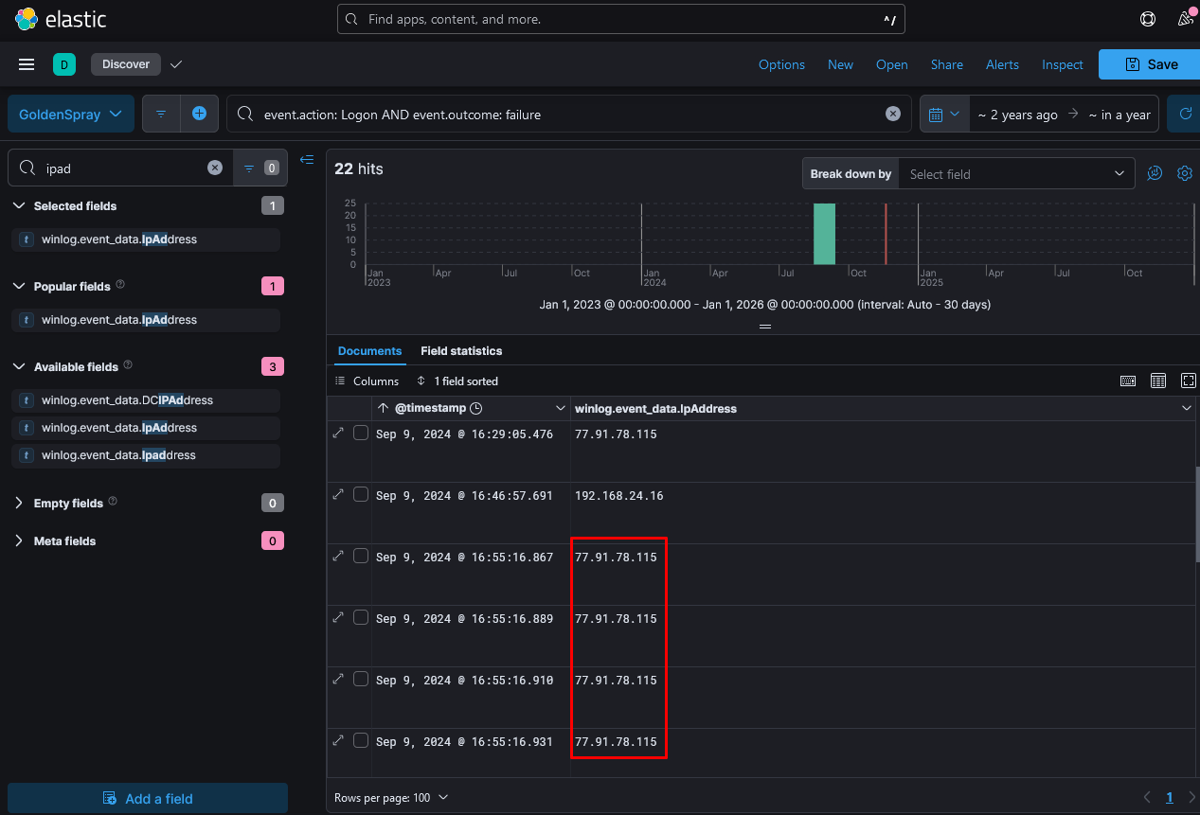The image size is (1200, 815).
Task: Click Inspect in the top menu
Action: (x=1062, y=65)
